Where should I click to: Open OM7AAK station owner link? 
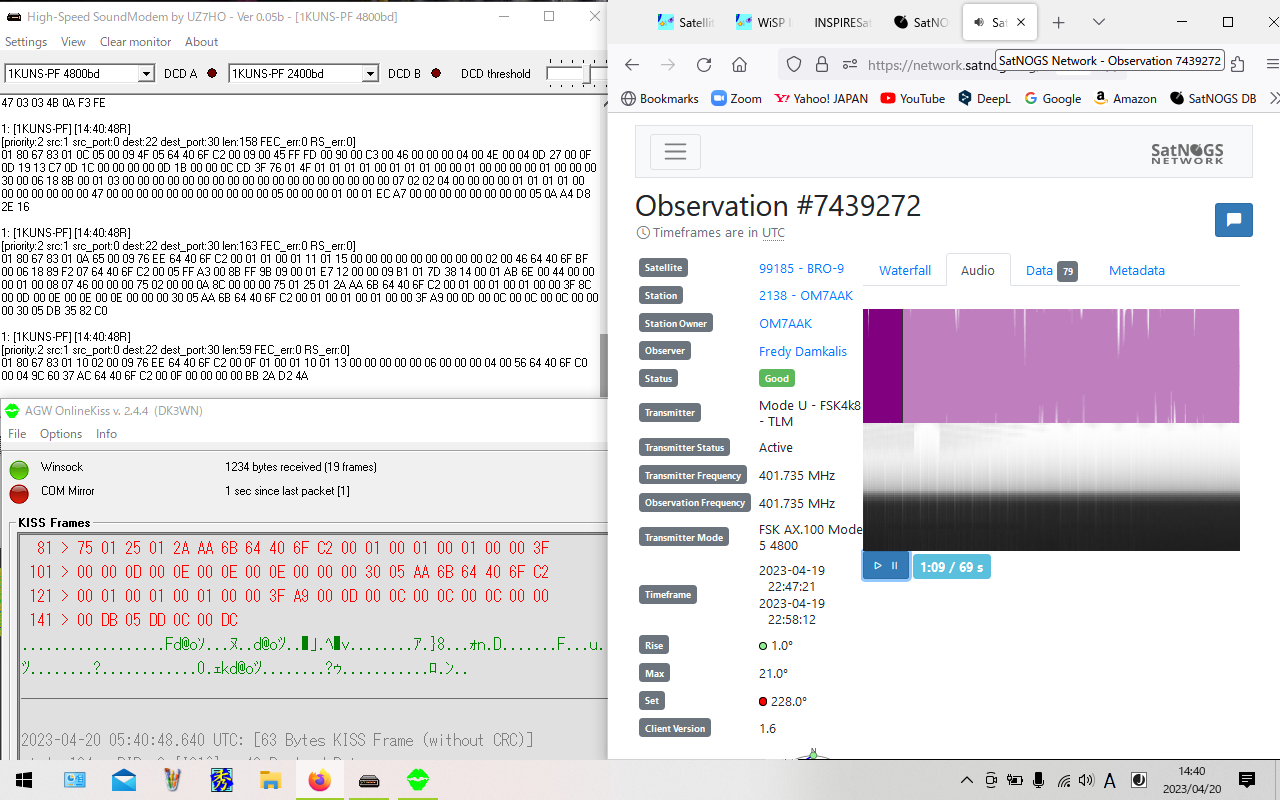[785, 323]
